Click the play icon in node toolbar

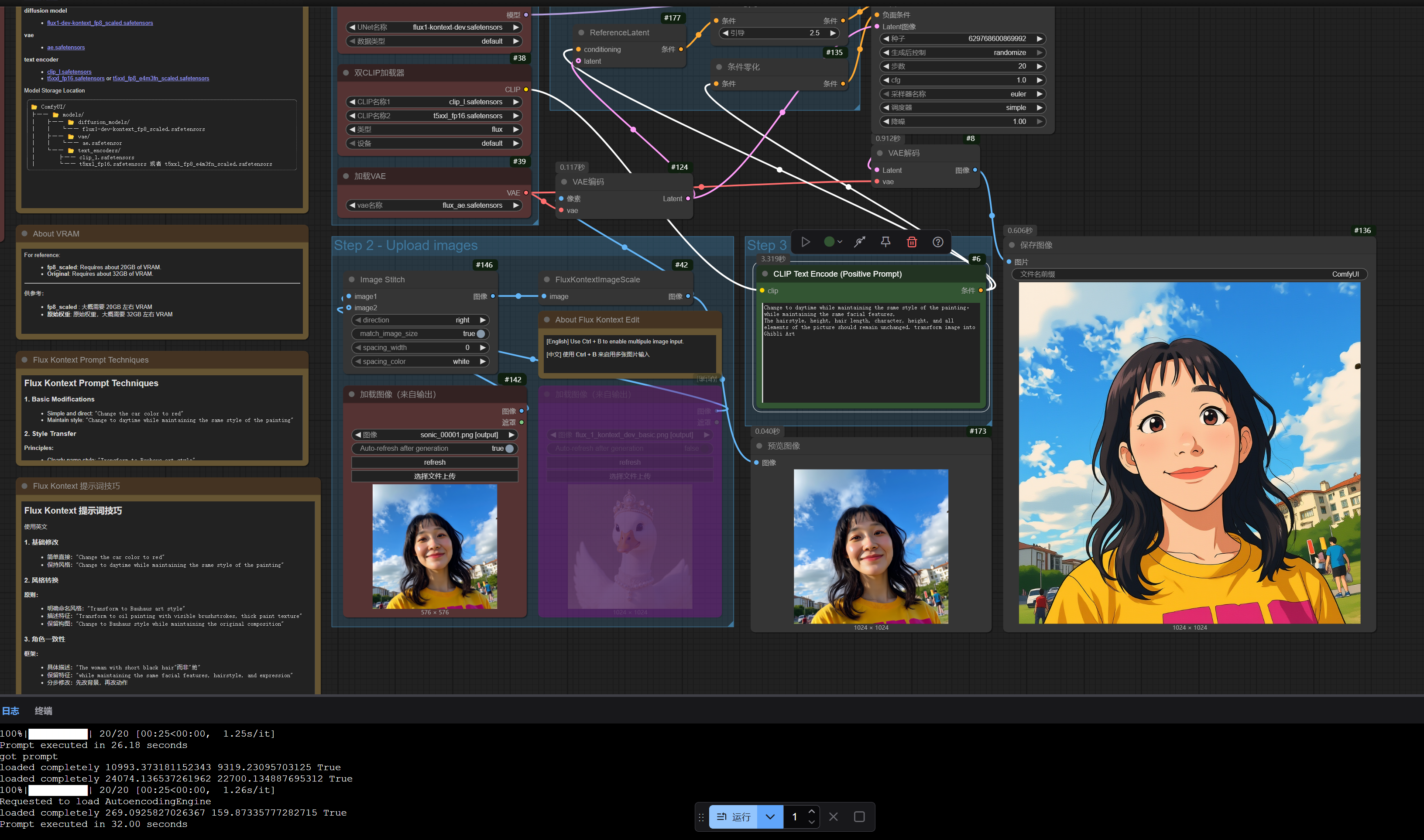[805, 242]
